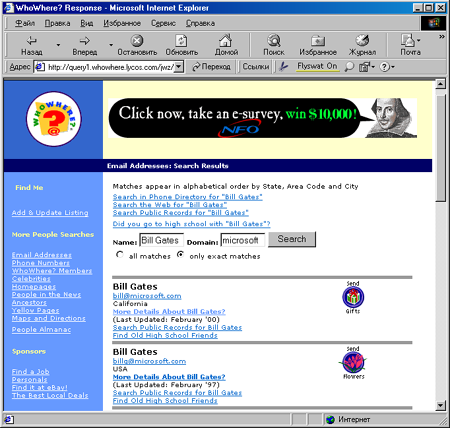The image size is (450, 428).
Task: Open the Сервис menu
Action: pos(163,23)
